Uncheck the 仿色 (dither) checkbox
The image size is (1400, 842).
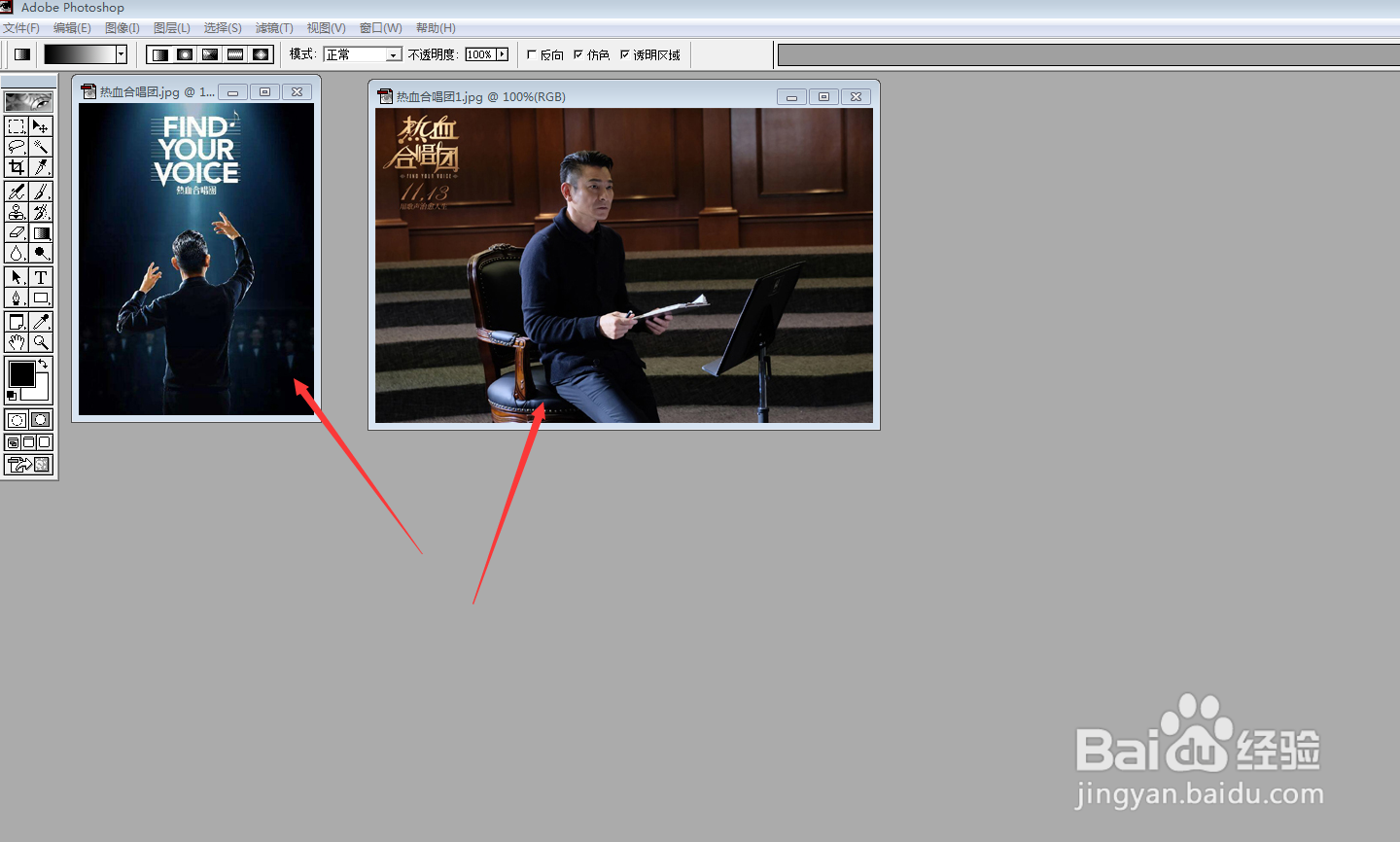point(578,54)
